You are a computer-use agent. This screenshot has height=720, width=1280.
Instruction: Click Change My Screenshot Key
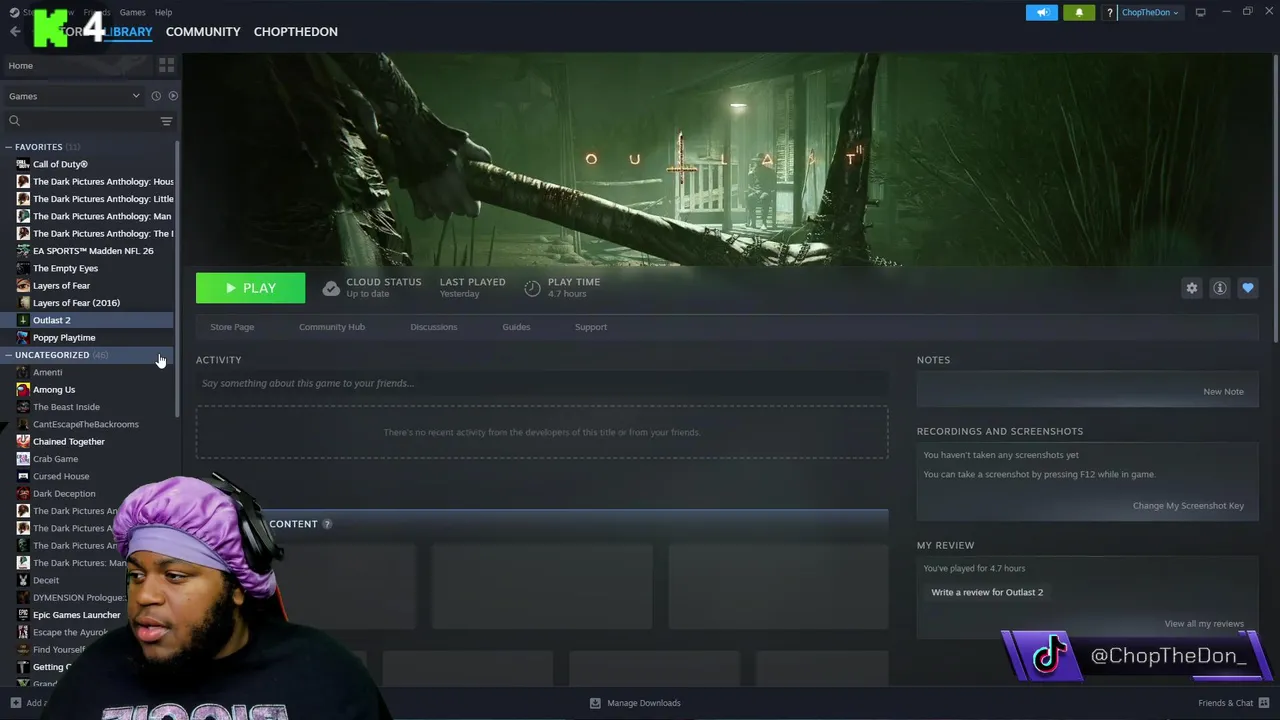point(1188,505)
